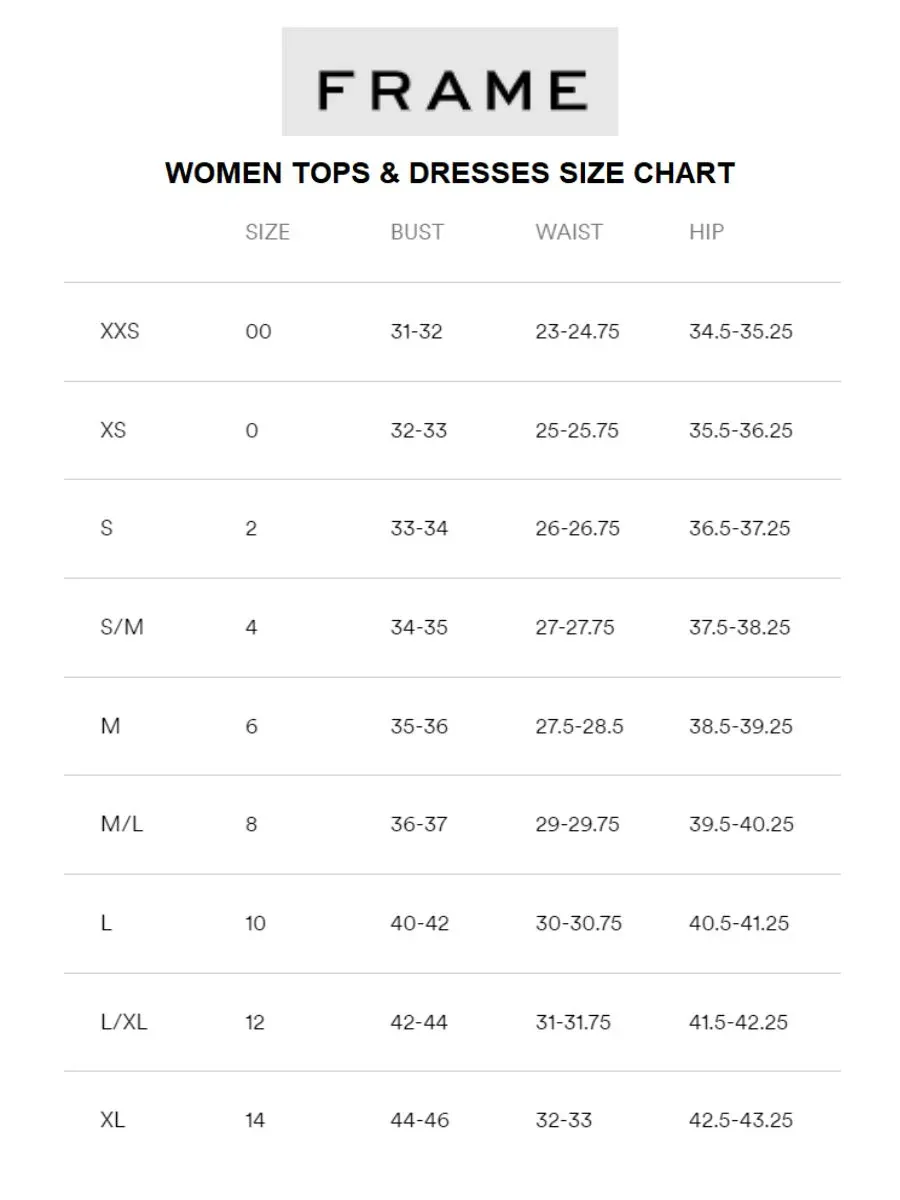Click the HIP column header

tap(706, 232)
